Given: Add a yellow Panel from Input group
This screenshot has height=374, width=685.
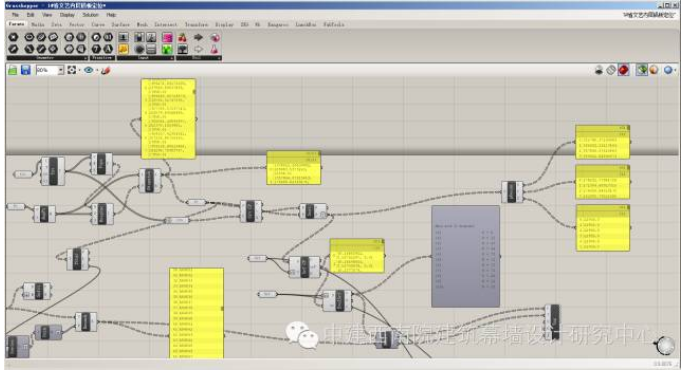Looking at the screenshot, I should [x=124, y=49].
